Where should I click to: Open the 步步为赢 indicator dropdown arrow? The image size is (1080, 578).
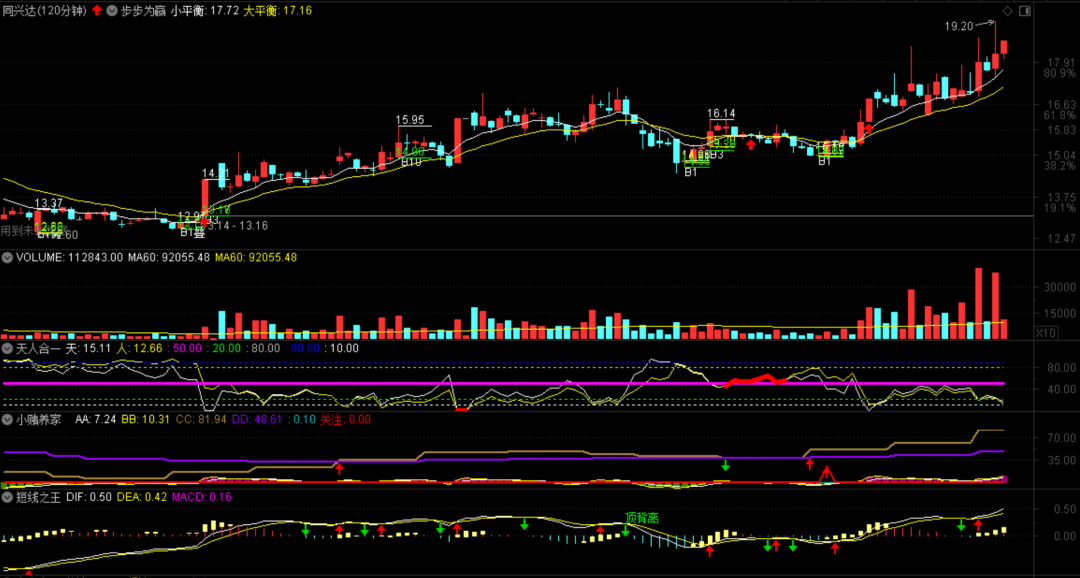(110, 10)
